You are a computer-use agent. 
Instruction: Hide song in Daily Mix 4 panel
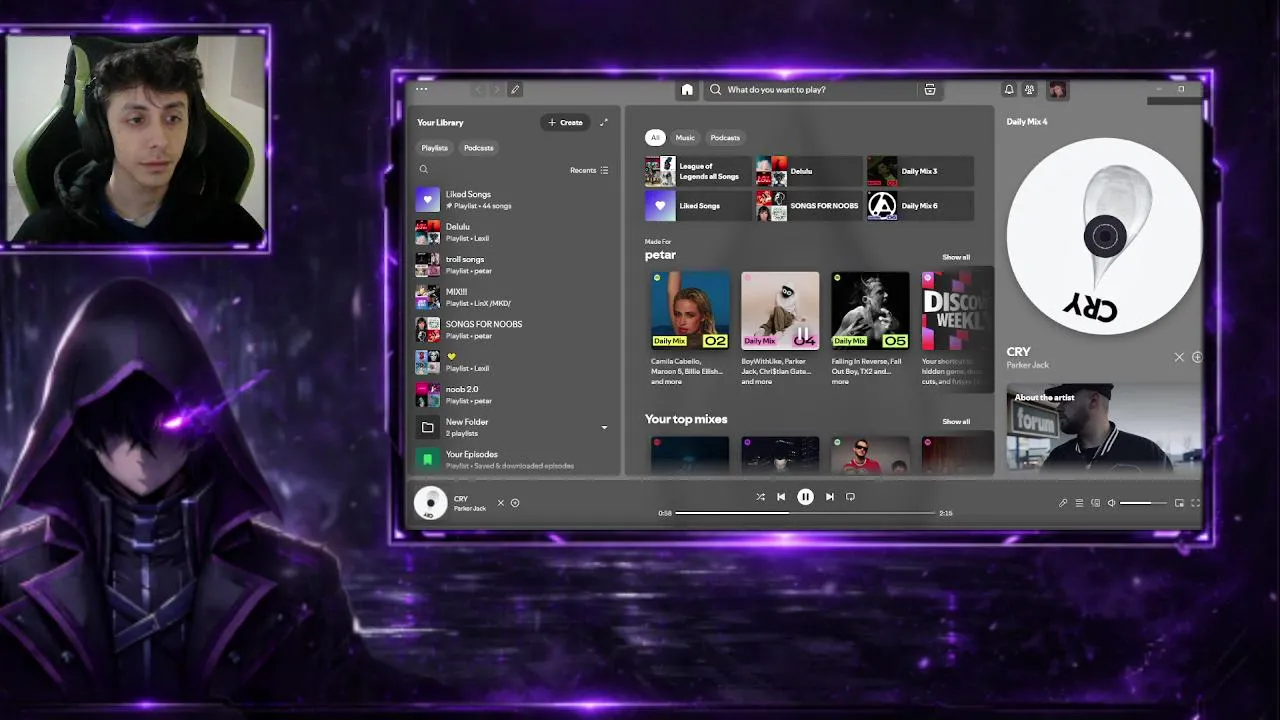[1179, 357]
